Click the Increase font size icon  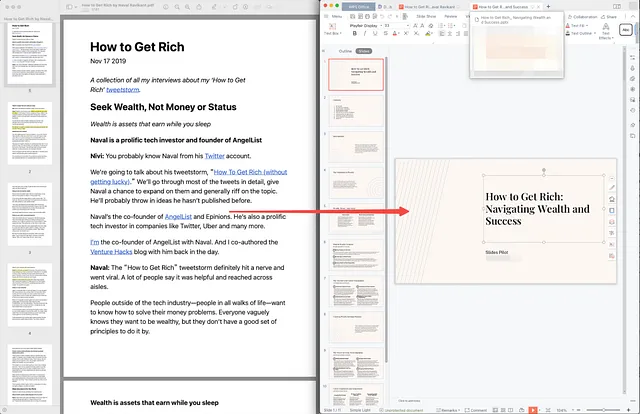[x=415, y=26]
